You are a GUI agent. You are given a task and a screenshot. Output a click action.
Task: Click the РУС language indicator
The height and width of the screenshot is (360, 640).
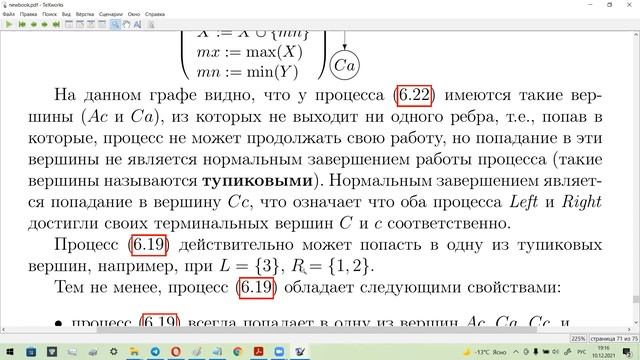tap(581, 352)
